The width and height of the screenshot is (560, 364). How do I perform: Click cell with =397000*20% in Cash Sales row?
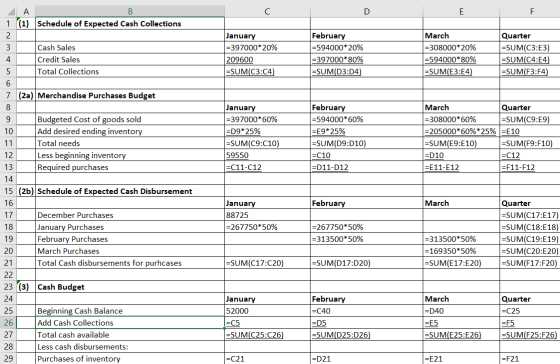(268, 48)
